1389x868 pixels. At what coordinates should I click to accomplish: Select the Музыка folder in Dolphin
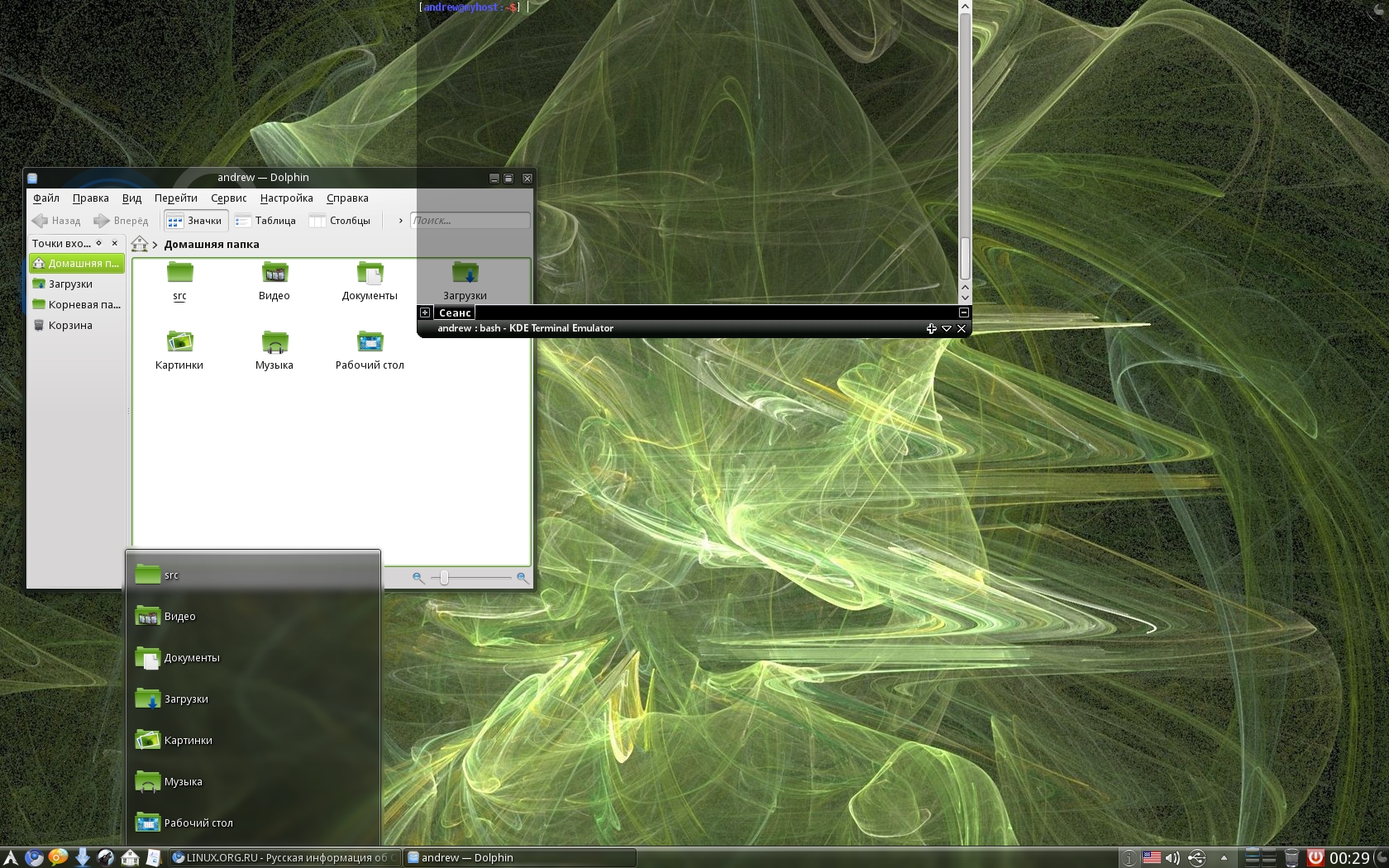(274, 351)
